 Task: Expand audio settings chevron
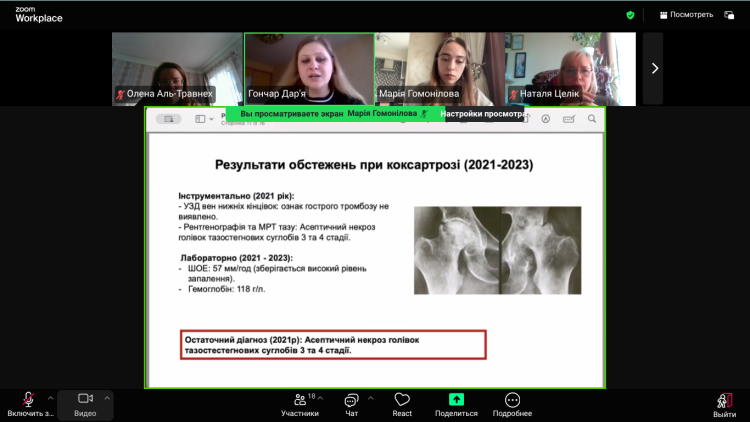pos(51,397)
